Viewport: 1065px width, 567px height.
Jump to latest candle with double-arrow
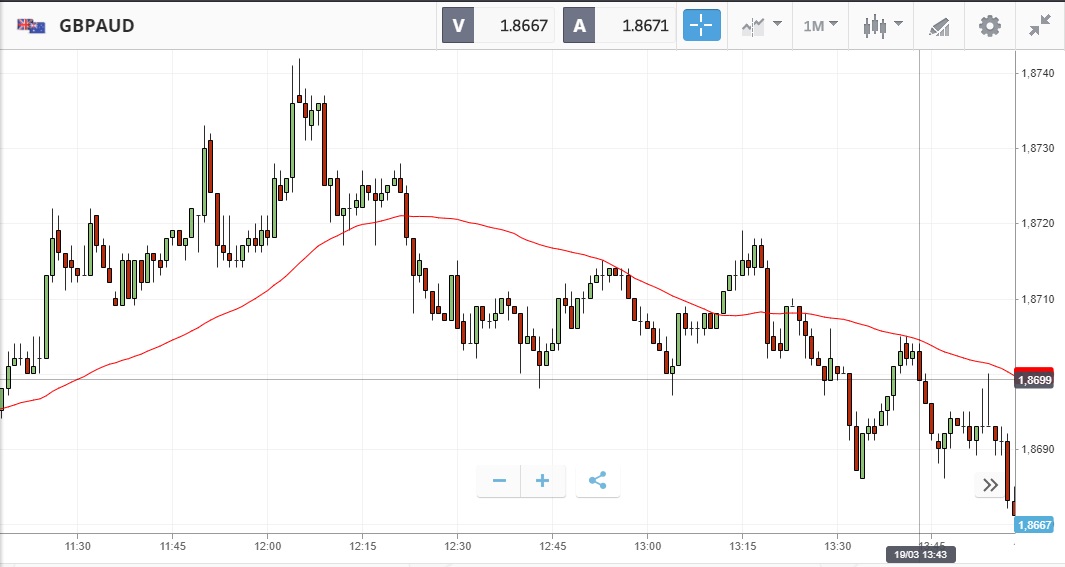[990, 486]
